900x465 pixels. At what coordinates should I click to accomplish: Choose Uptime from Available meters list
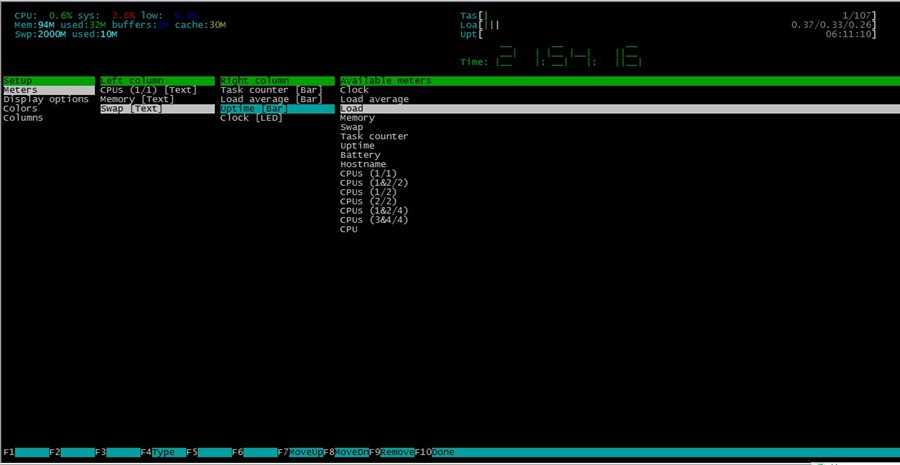coord(357,146)
